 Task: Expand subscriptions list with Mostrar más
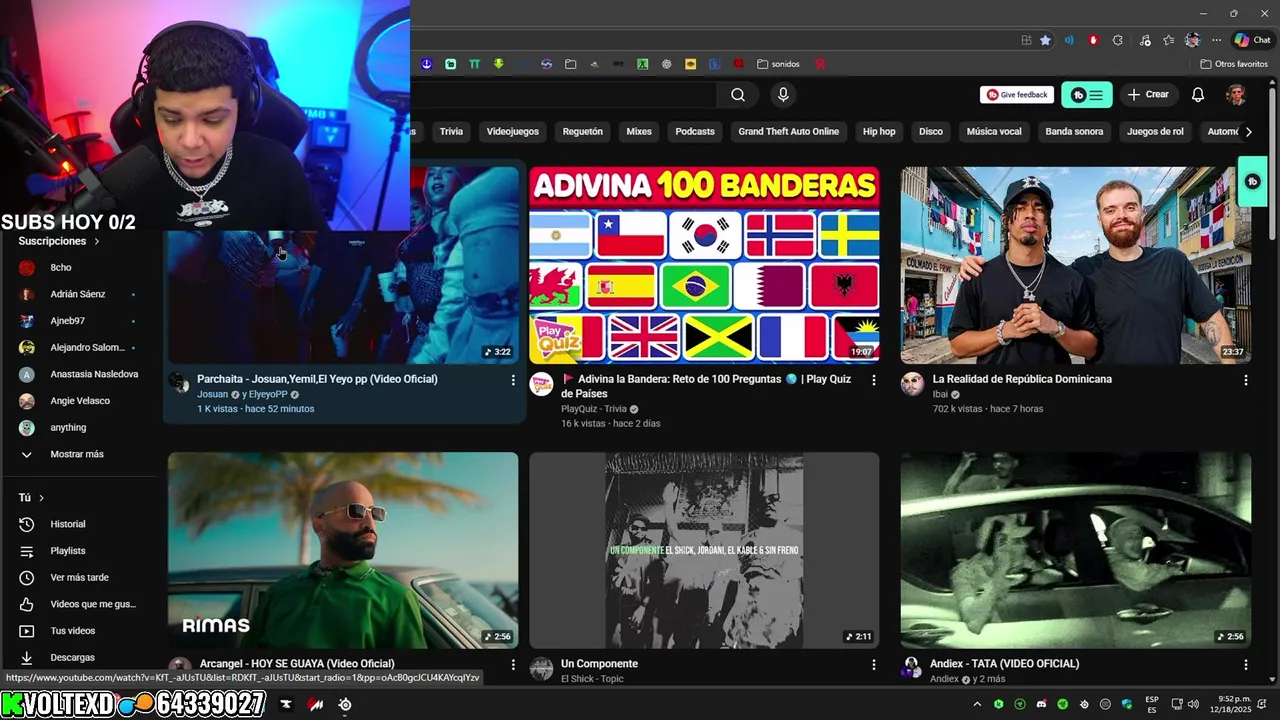coord(78,454)
